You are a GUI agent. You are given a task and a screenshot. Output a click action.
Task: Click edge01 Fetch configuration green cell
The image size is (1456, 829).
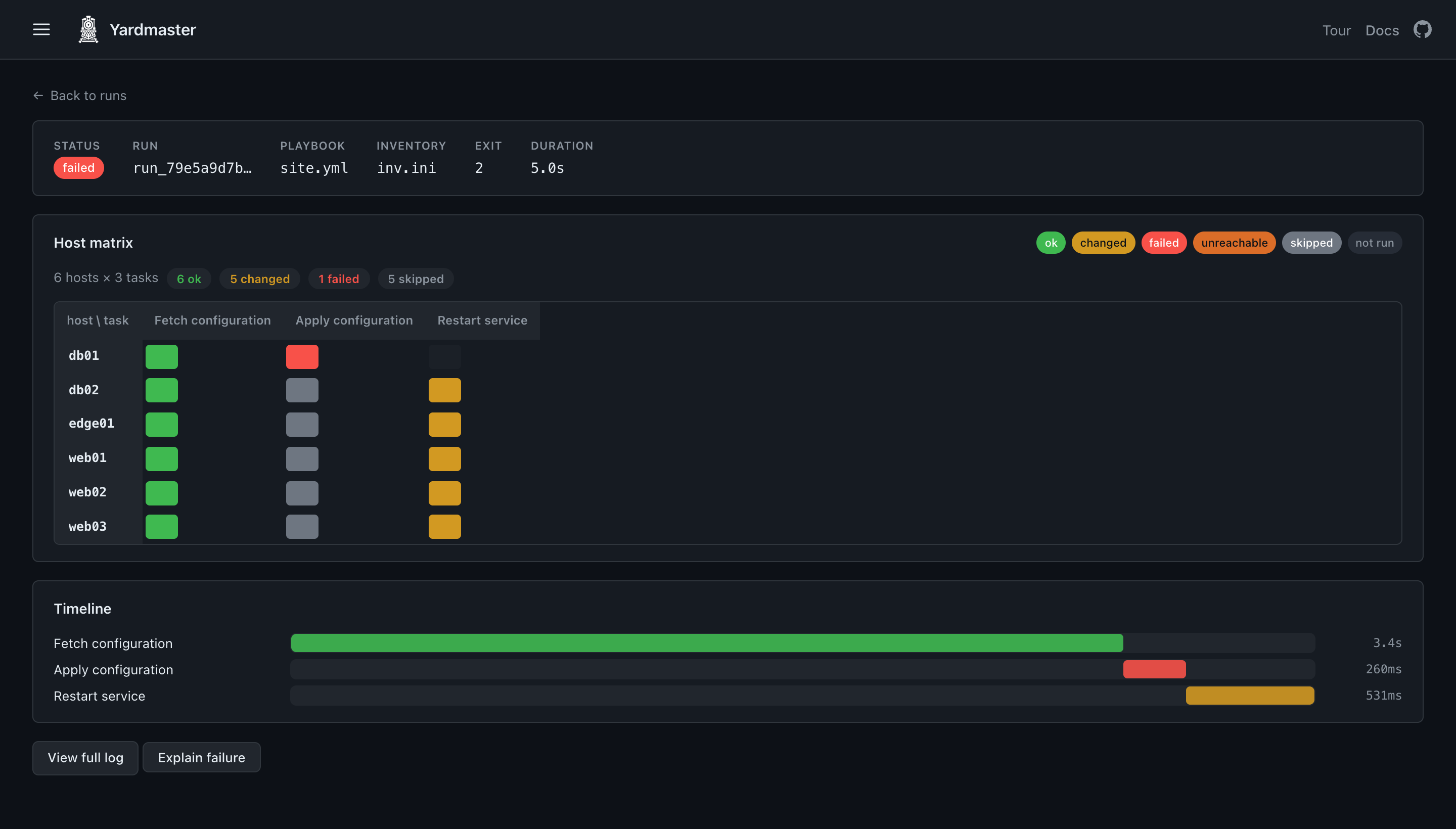click(162, 425)
